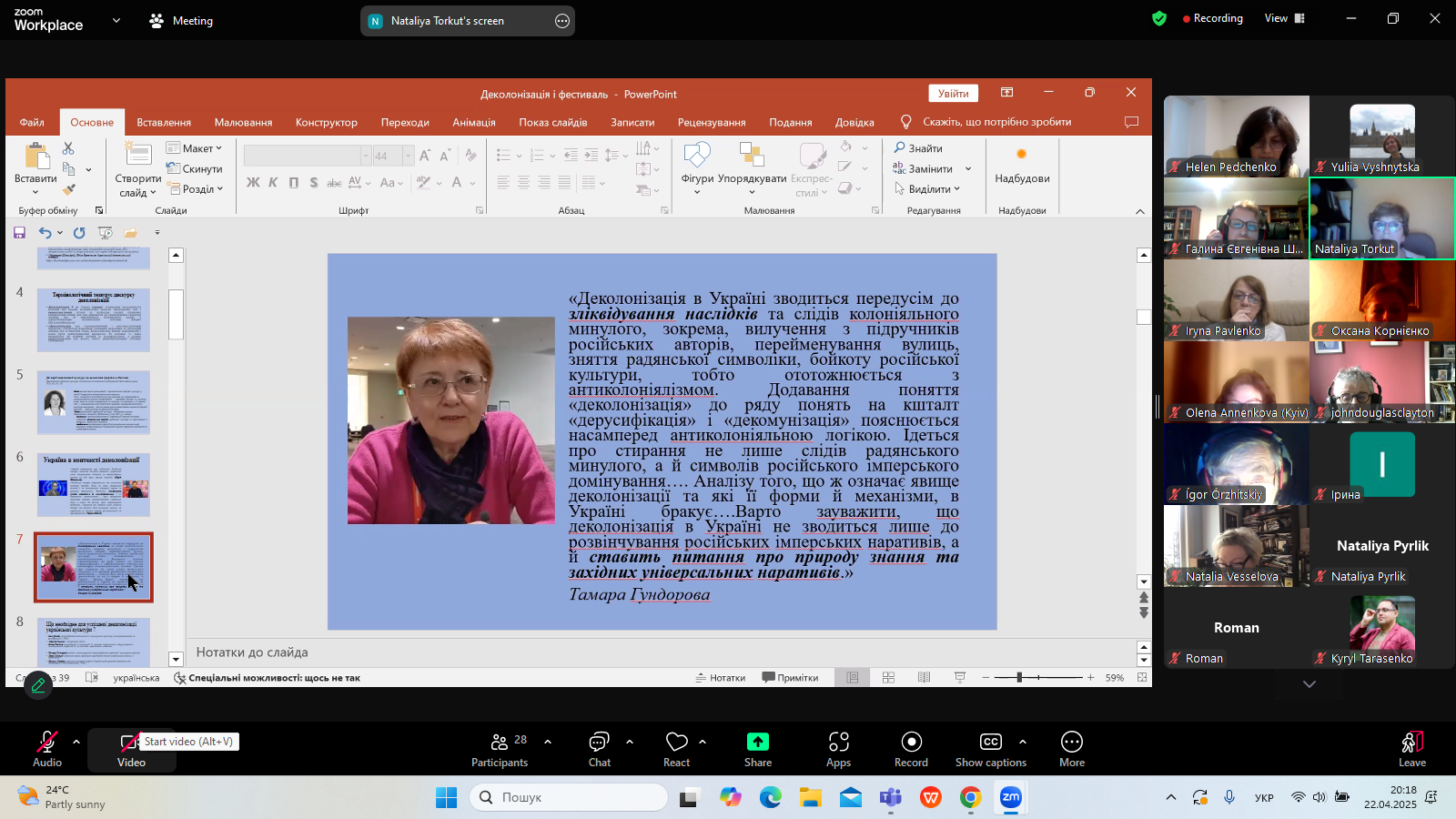This screenshot has width=1456, height=819.
Task: Open the Zoom Chat panel
Action: coord(599,743)
